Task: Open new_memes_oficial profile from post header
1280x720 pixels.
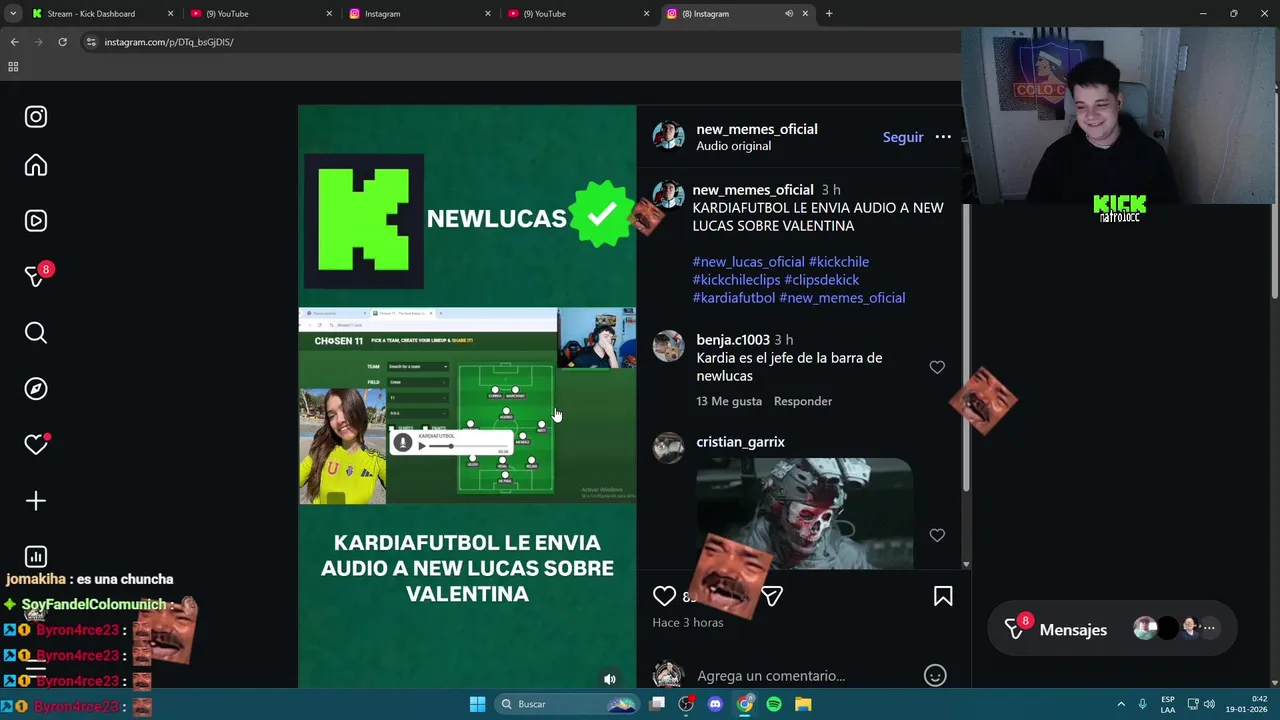Action: (x=757, y=129)
